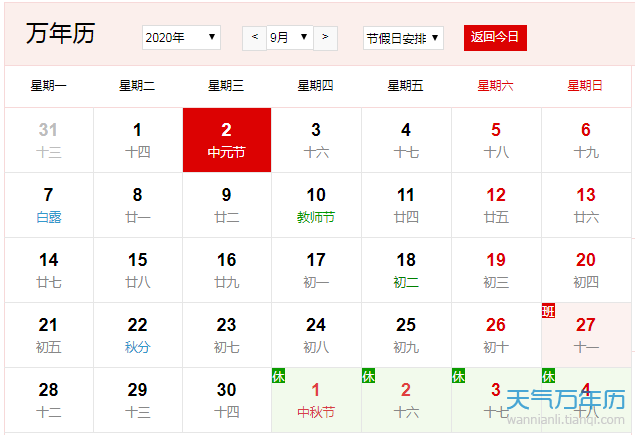The height and width of the screenshot is (435, 635).
Task: Go to previous month with < arrow
Action: pyautogui.click(x=254, y=38)
